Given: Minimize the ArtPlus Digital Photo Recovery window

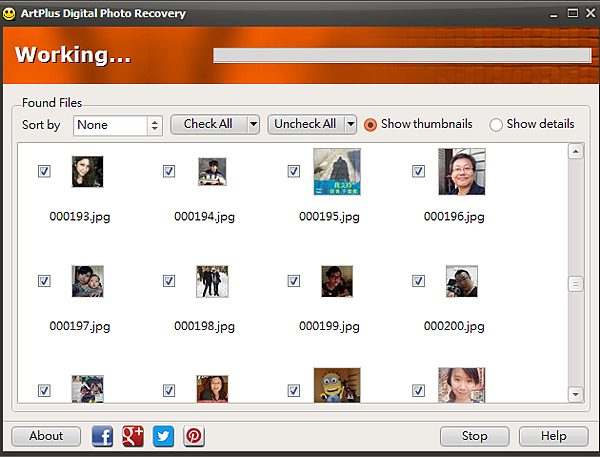Looking at the screenshot, I should (553, 14).
